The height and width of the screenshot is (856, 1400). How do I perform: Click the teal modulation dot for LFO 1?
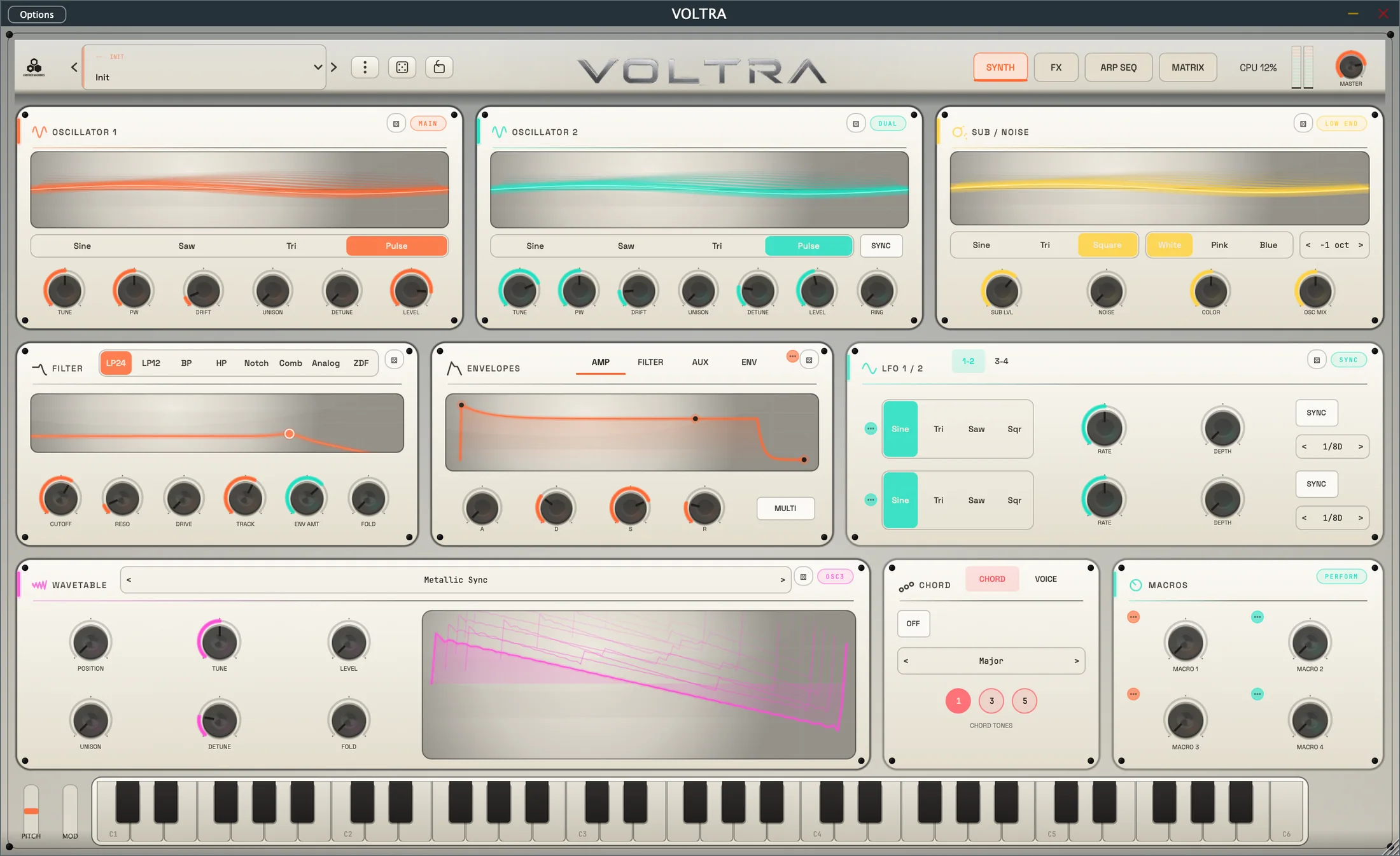coord(871,428)
